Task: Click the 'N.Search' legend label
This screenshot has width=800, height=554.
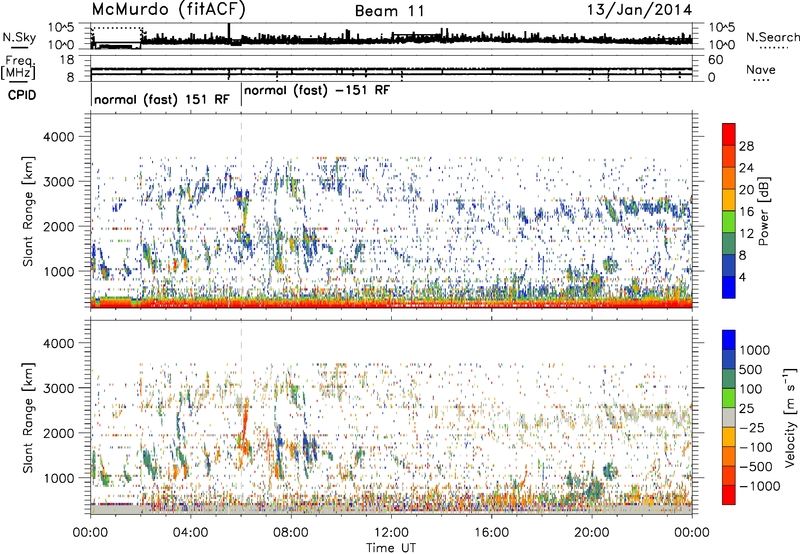Action: 772,37
